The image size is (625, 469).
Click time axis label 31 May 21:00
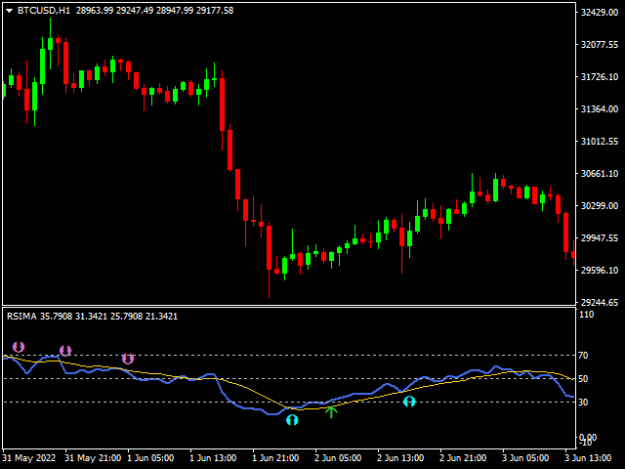[x=92, y=458]
